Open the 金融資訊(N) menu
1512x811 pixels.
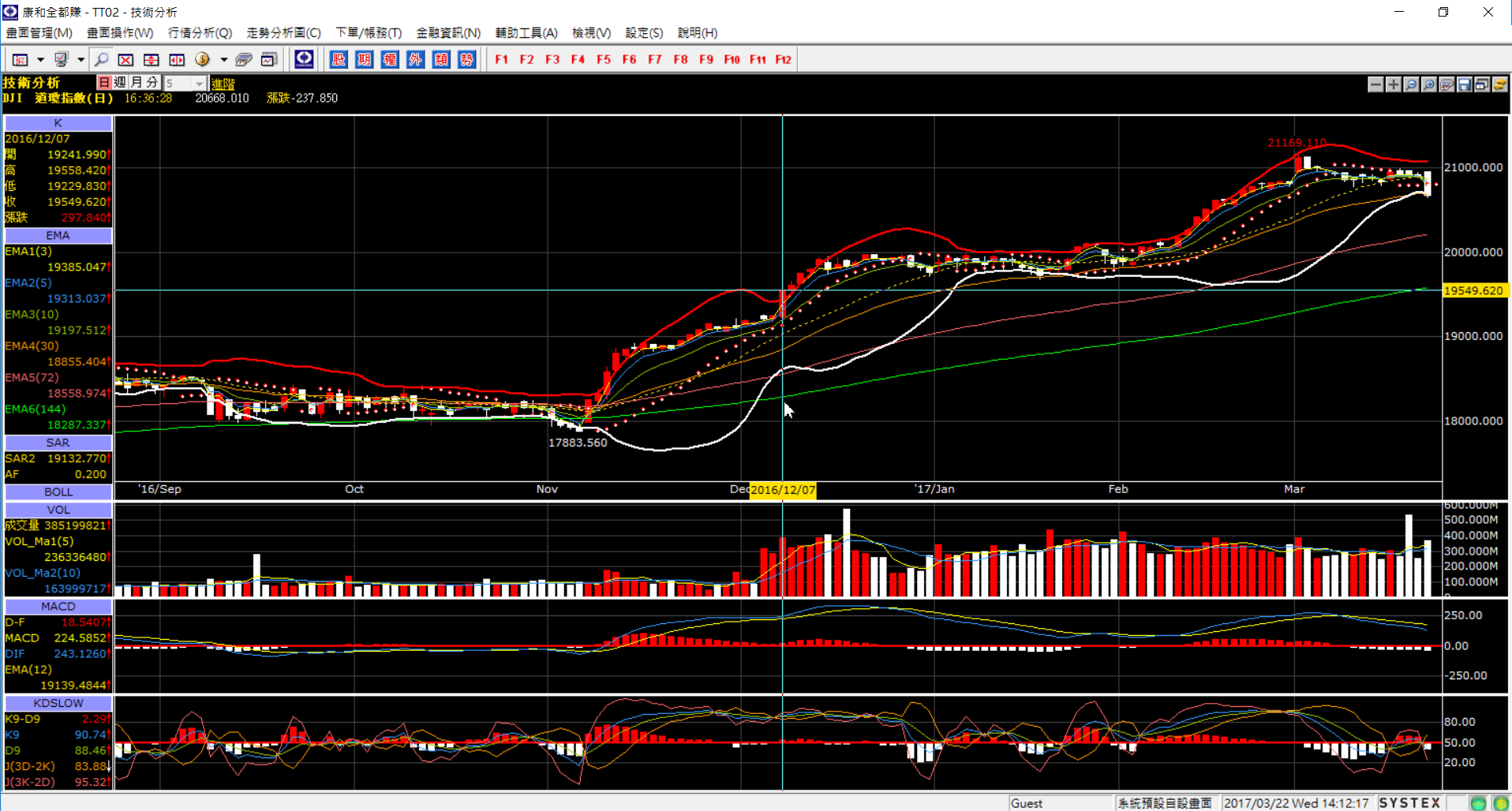tap(448, 32)
